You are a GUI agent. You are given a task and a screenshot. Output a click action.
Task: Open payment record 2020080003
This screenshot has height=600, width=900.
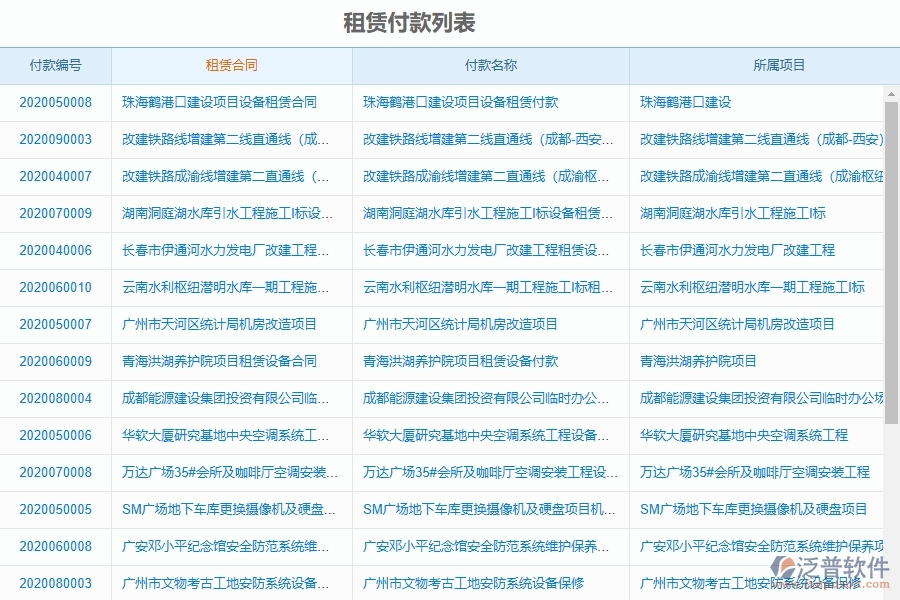tap(57, 583)
